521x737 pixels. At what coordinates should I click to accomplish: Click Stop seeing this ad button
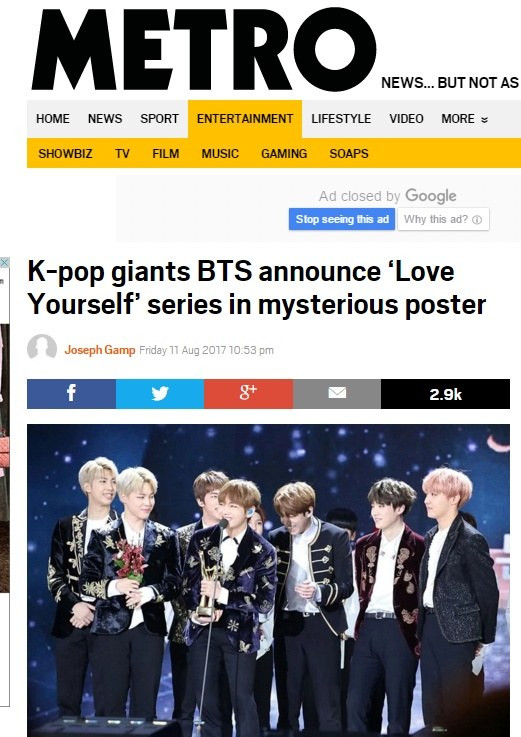click(x=342, y=219)
